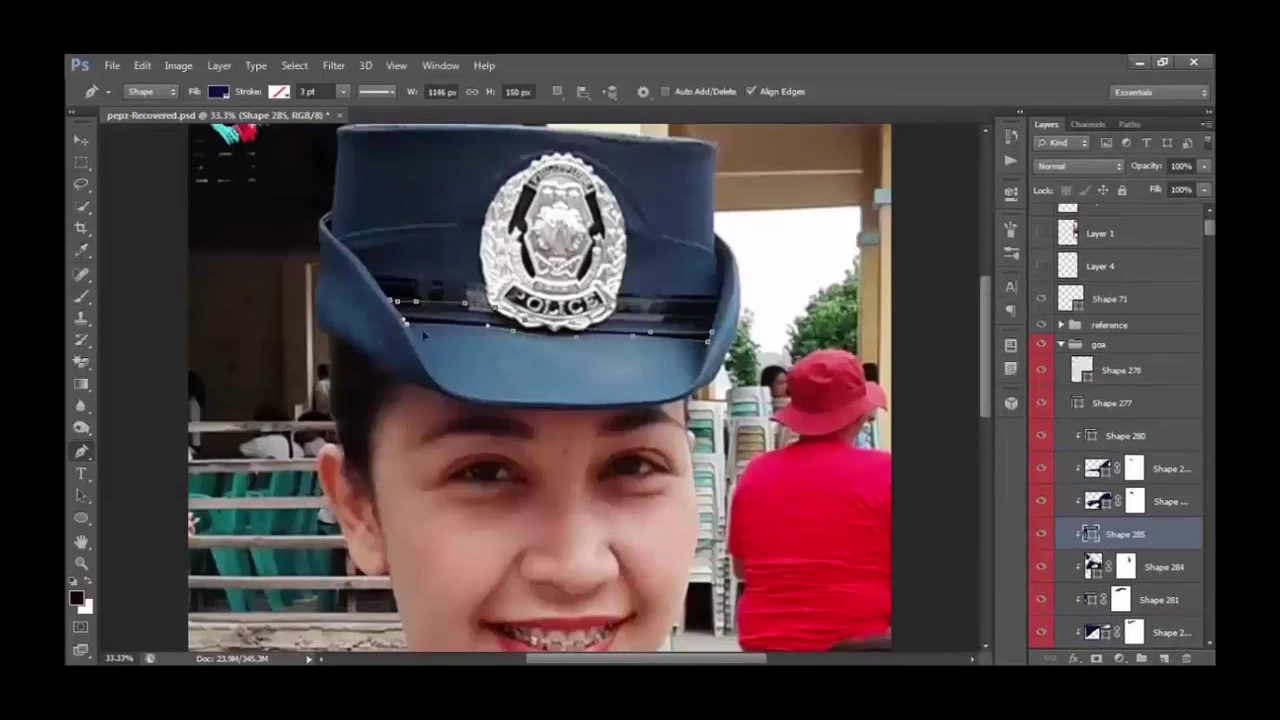Select the Eraser tool
1280x720 pixels.
tap(81, 362)
